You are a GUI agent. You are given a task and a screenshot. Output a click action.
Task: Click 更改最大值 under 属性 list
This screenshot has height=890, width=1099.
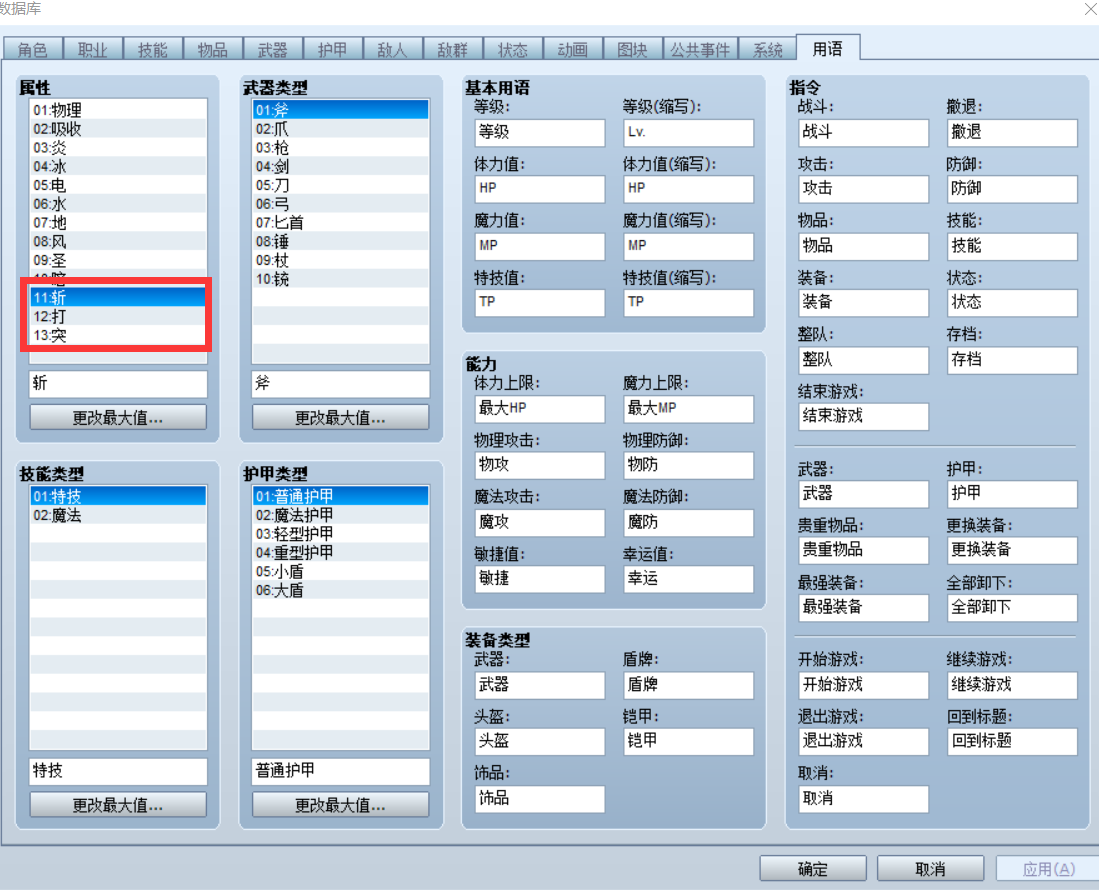pos(118,418)
